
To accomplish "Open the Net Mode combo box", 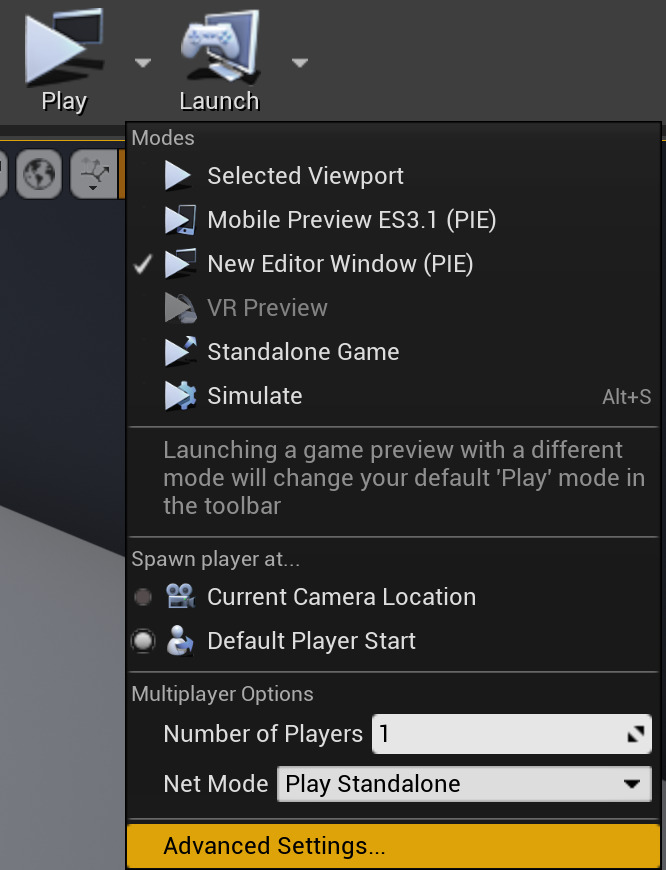I will click(464, 784).
